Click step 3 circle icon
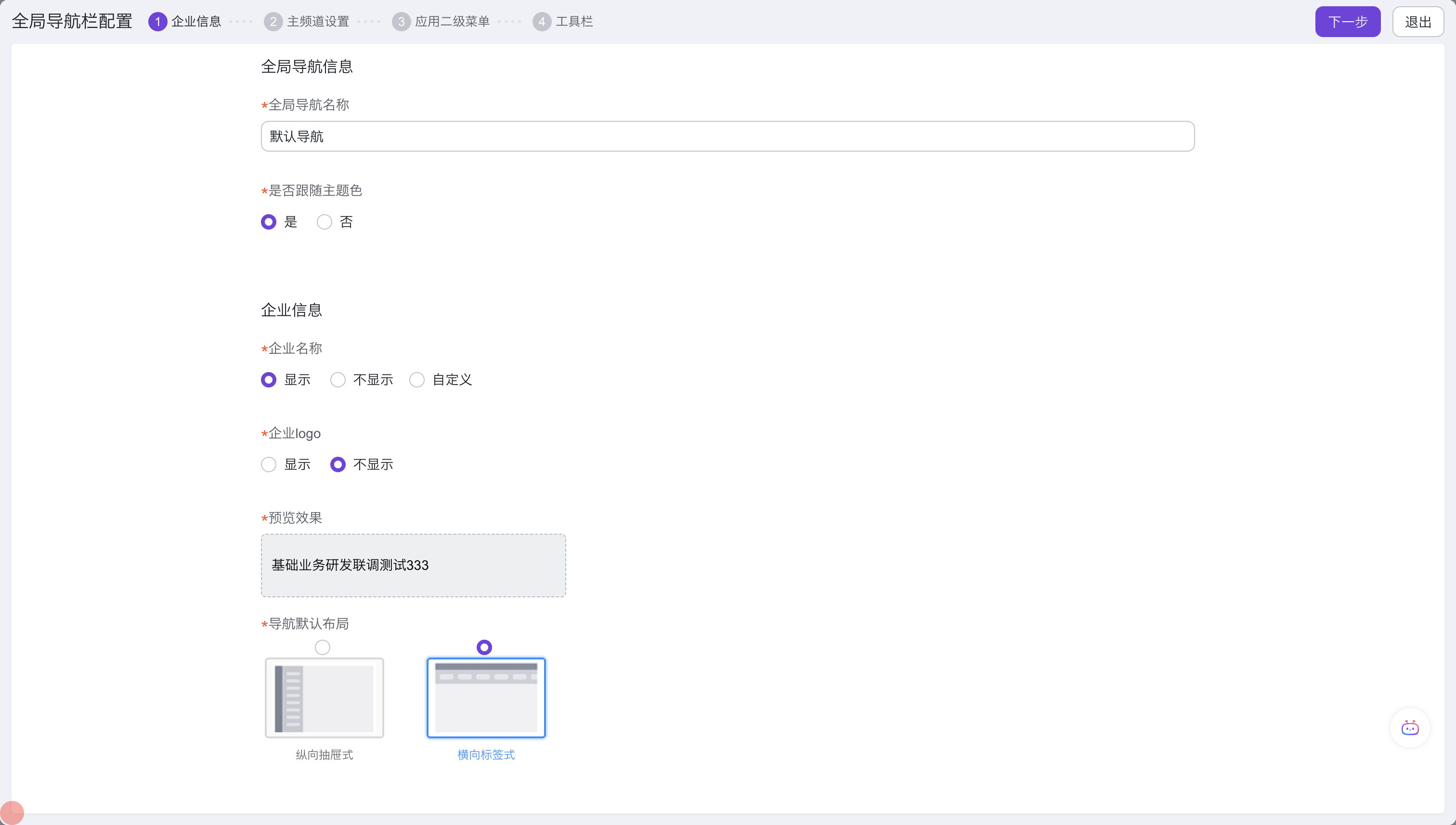The image size is (1456, 825). click(x=401, y=22)
